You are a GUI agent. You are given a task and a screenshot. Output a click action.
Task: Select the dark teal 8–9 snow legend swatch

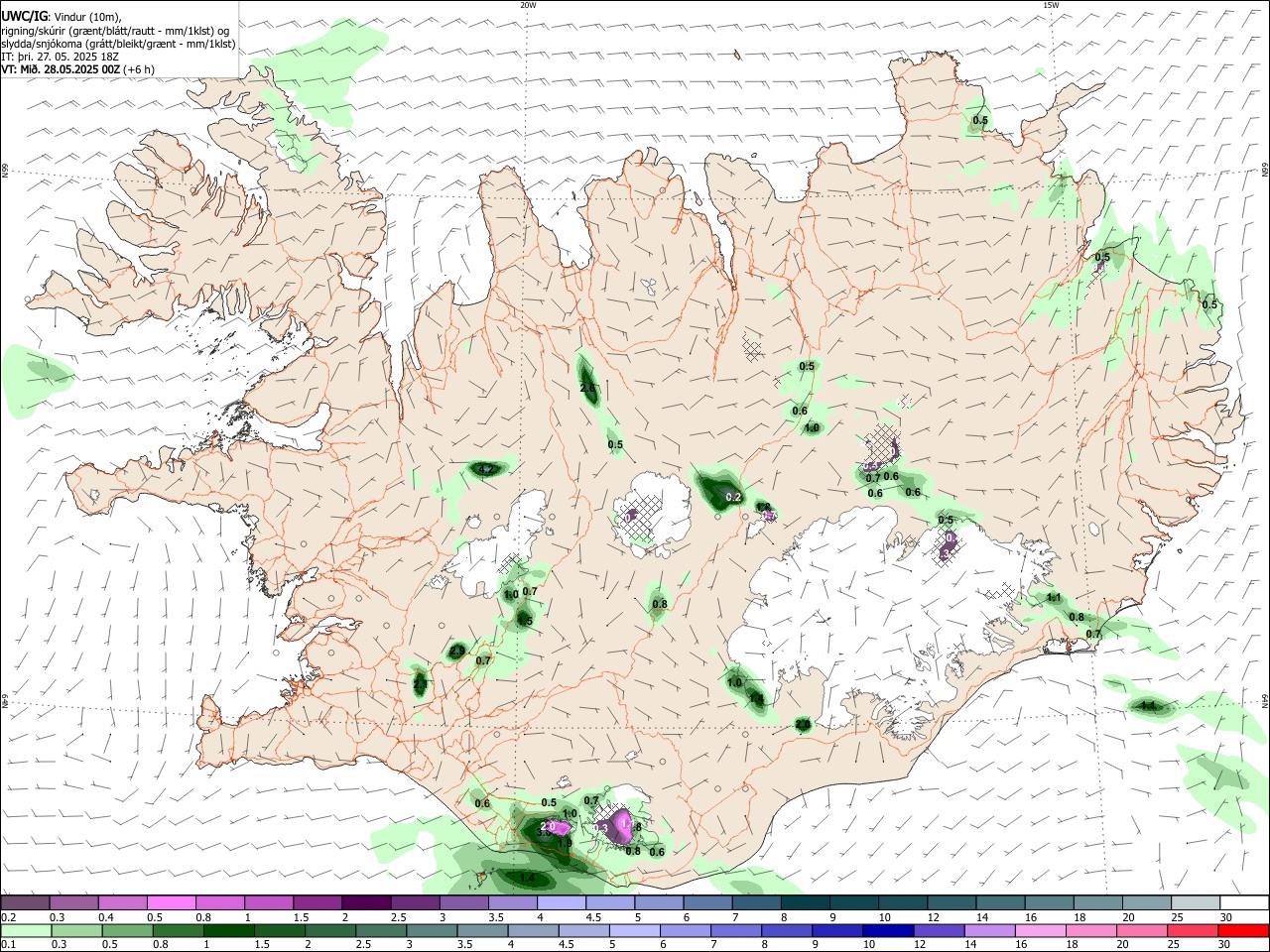click(x=804, y=902)
